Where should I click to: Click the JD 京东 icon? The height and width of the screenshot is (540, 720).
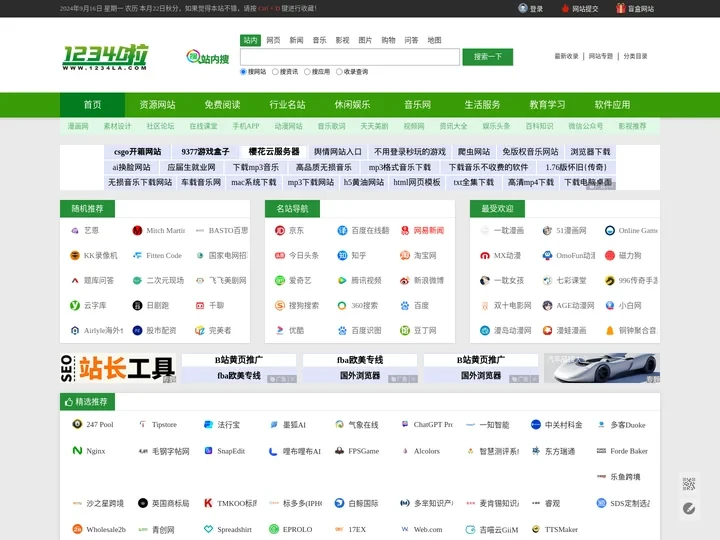[280, 231]
